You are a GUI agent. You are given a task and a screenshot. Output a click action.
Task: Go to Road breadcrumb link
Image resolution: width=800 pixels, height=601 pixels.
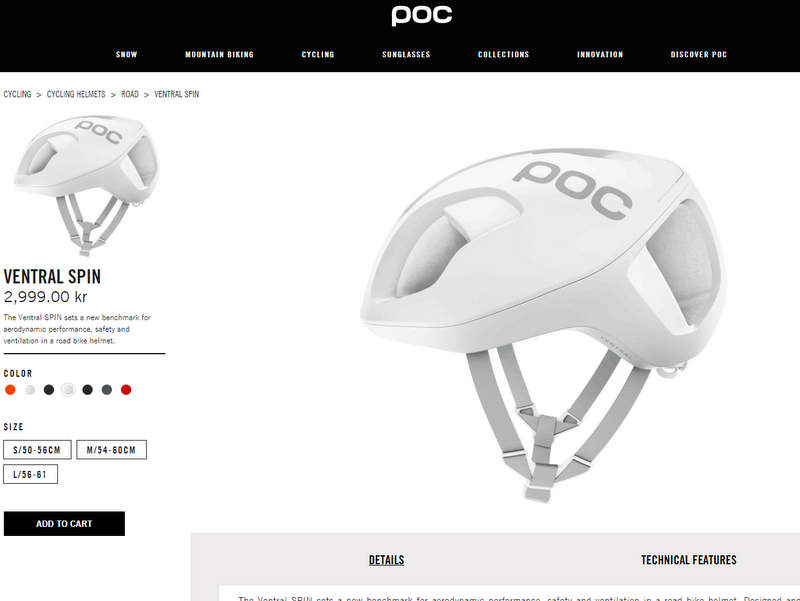[130, 94]
